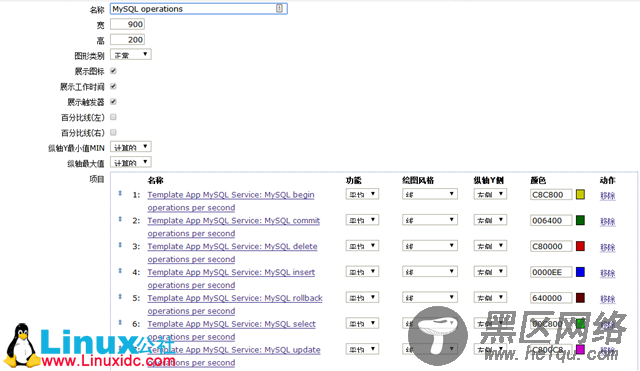Click 移除 for the MySQL rollback item
This screenshot has height=371, width=640.
607,299
